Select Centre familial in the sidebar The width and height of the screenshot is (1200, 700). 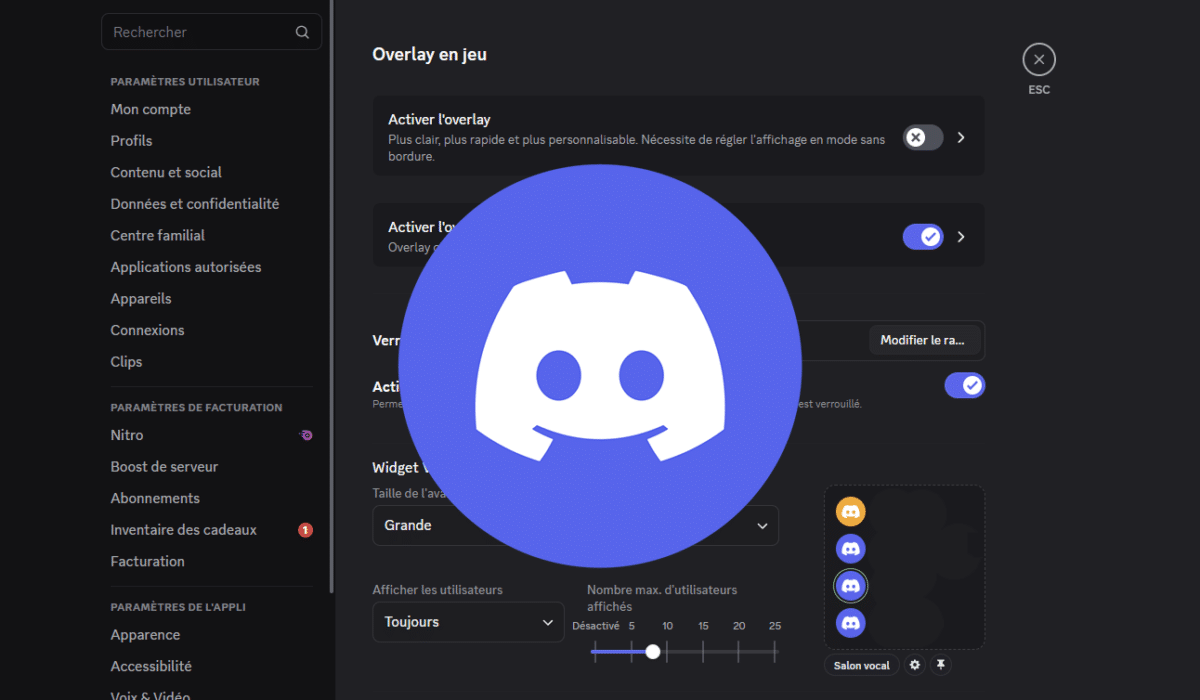click(158, 235)
